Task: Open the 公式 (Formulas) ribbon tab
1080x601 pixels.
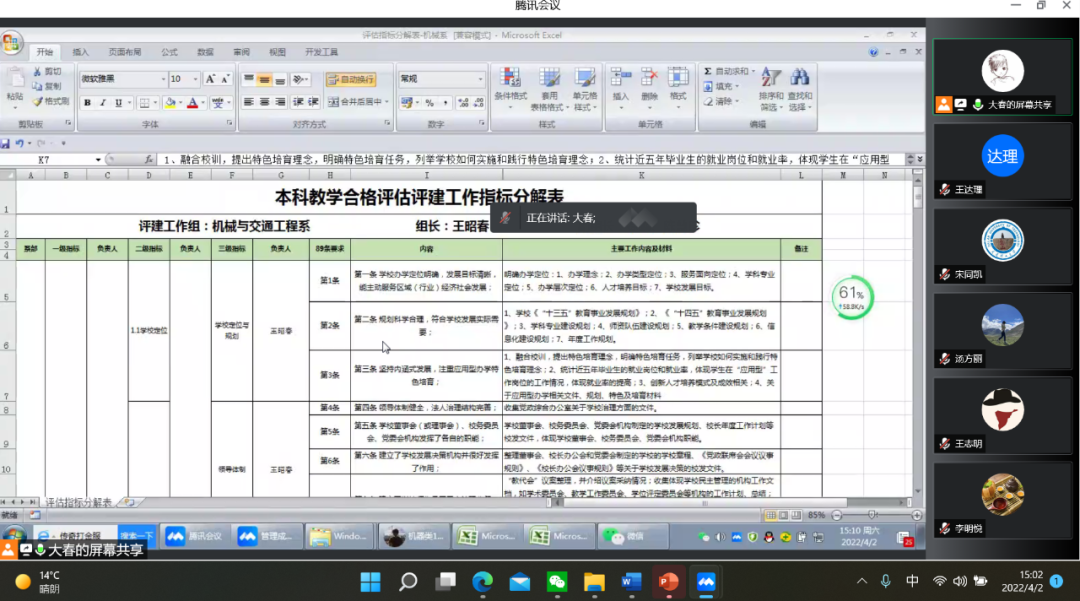Action: [169, 52]
